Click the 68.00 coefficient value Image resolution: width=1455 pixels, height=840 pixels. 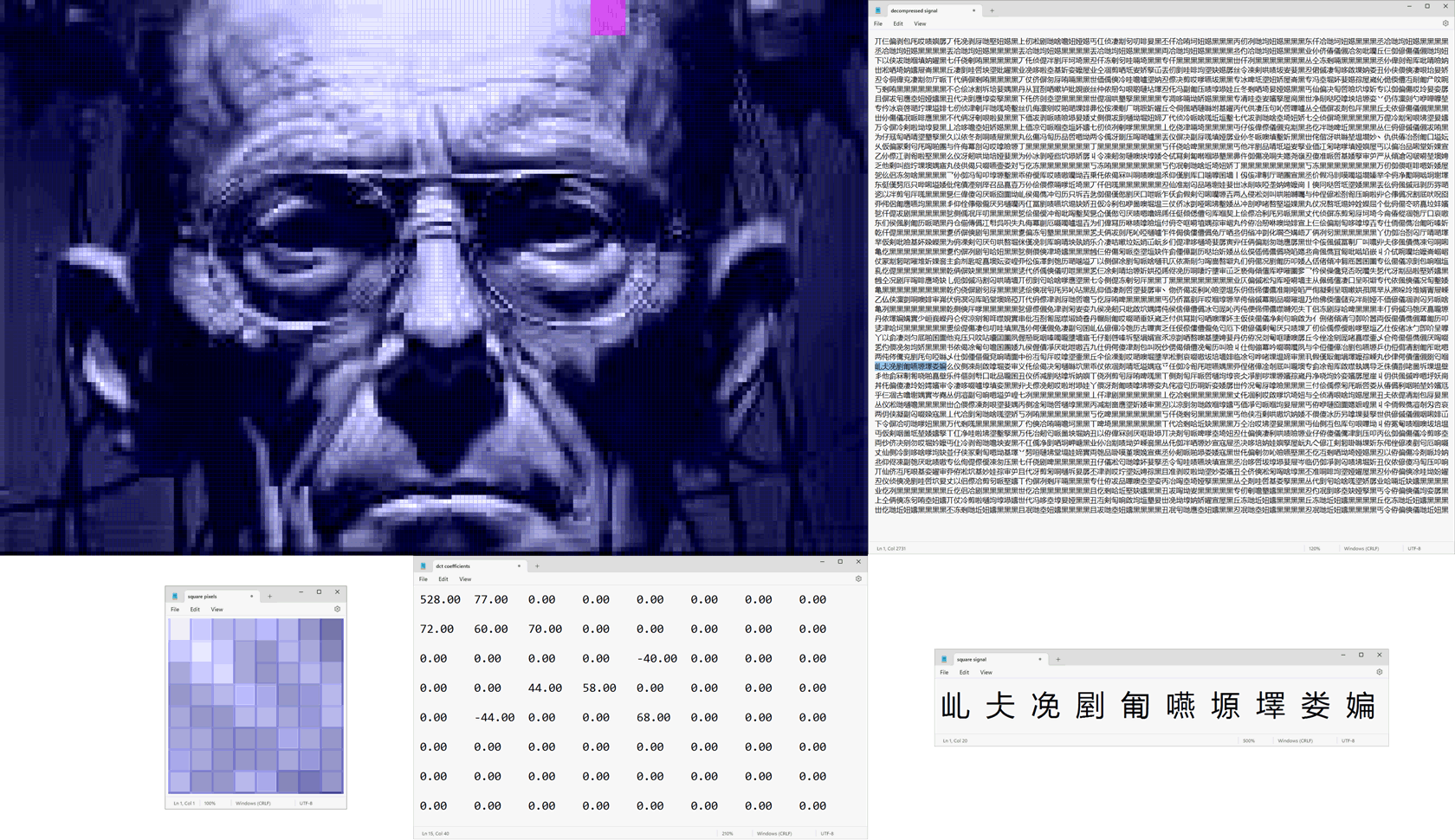tap(653, 717)
